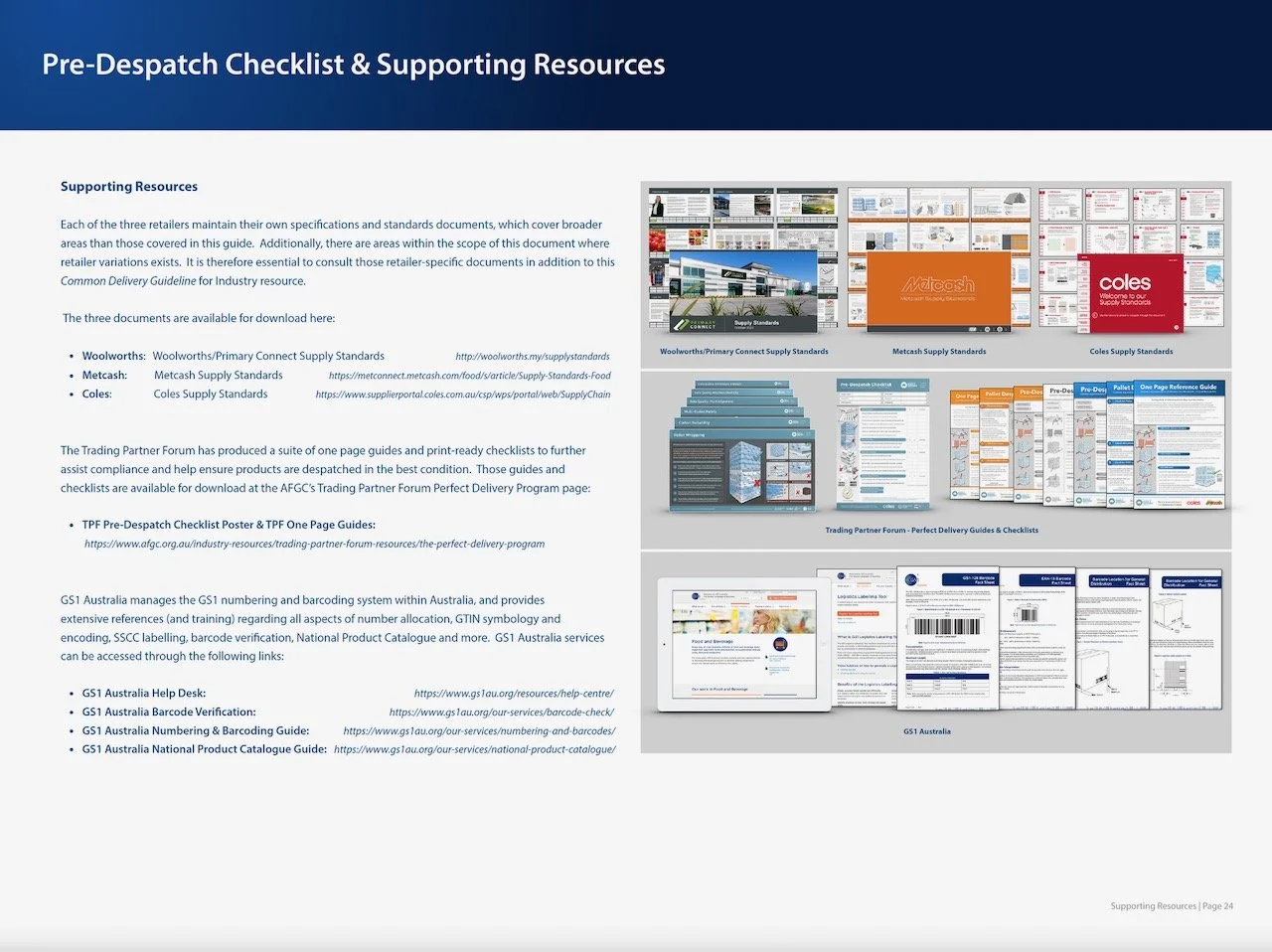Click the dark Pallet Wrapping guide thumbnail
The image size is (1272, 952).
(742, 470)
